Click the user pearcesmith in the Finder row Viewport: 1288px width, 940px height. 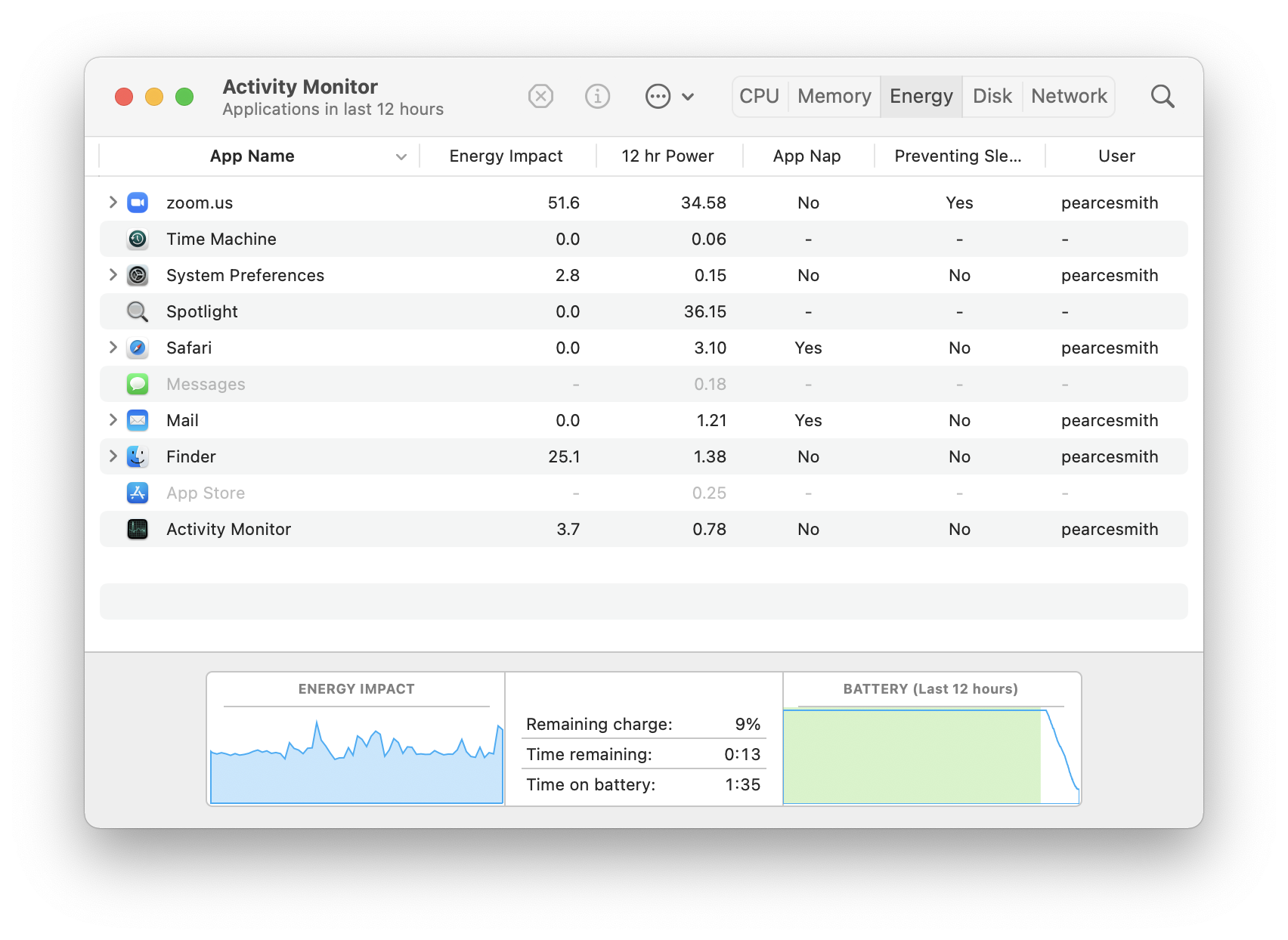point(1110,456)
